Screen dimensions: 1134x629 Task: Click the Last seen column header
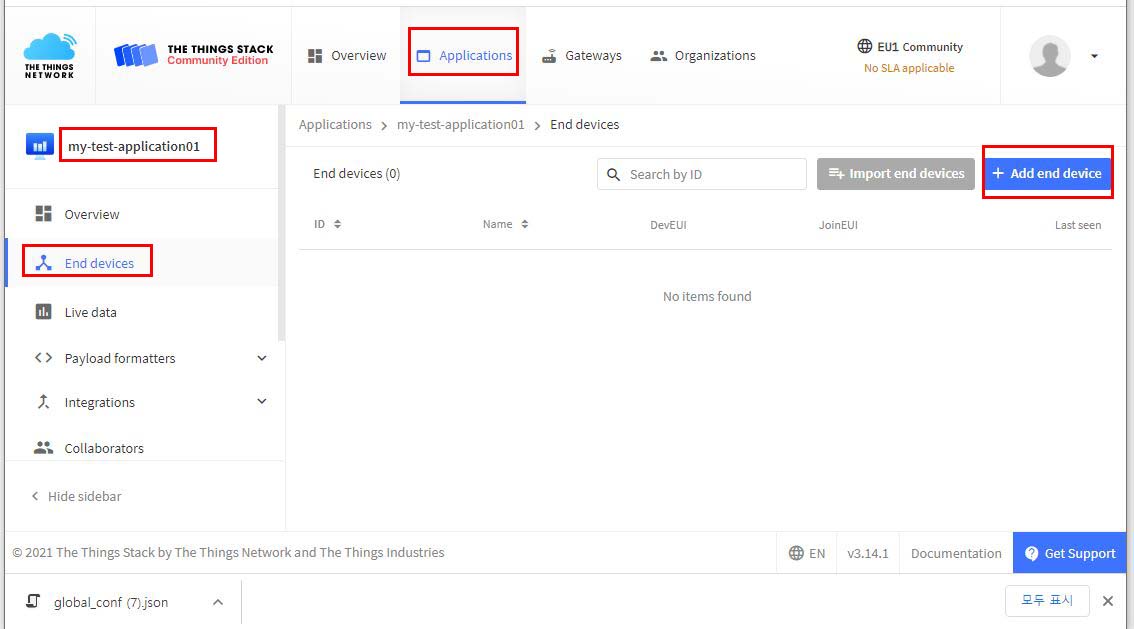[1078, 225]
